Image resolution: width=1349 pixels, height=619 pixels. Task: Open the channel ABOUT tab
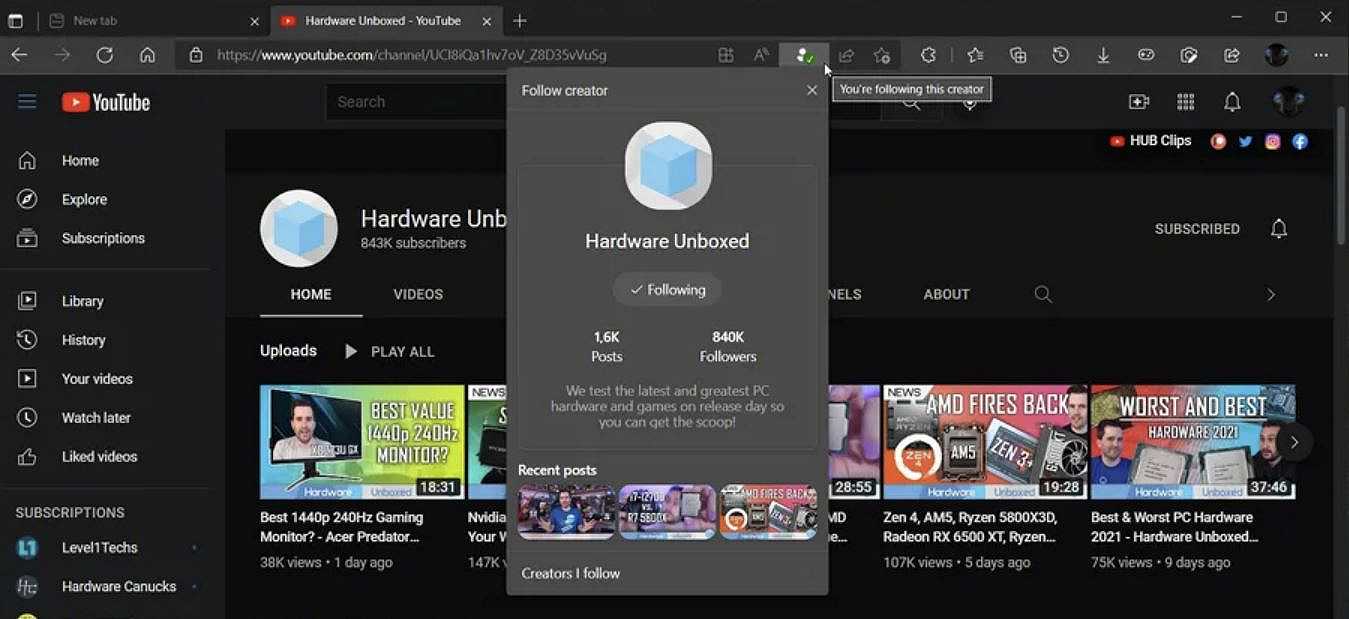pyautogui.click(x=946, y=294)
